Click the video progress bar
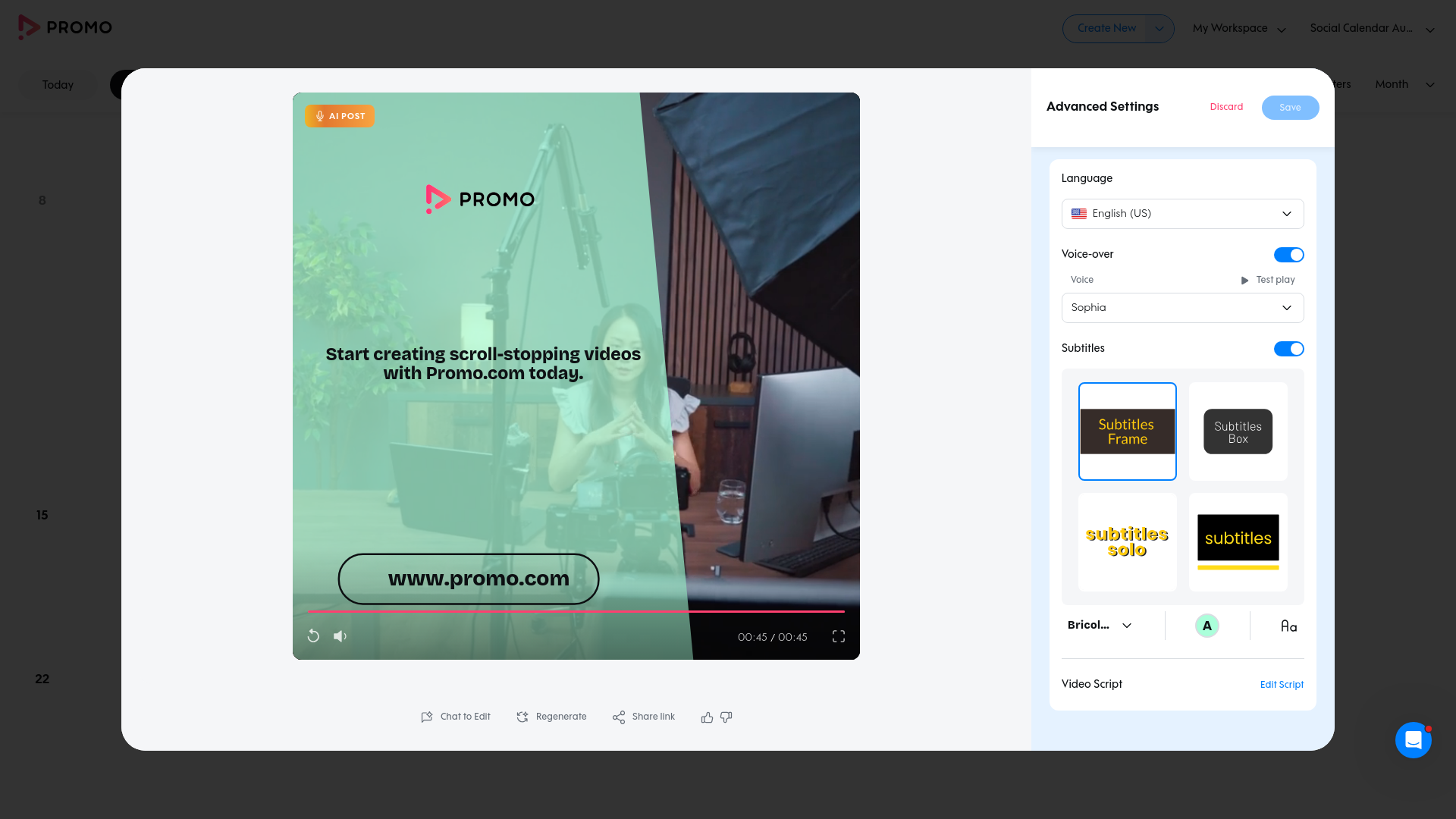 [x=576, y=611]
